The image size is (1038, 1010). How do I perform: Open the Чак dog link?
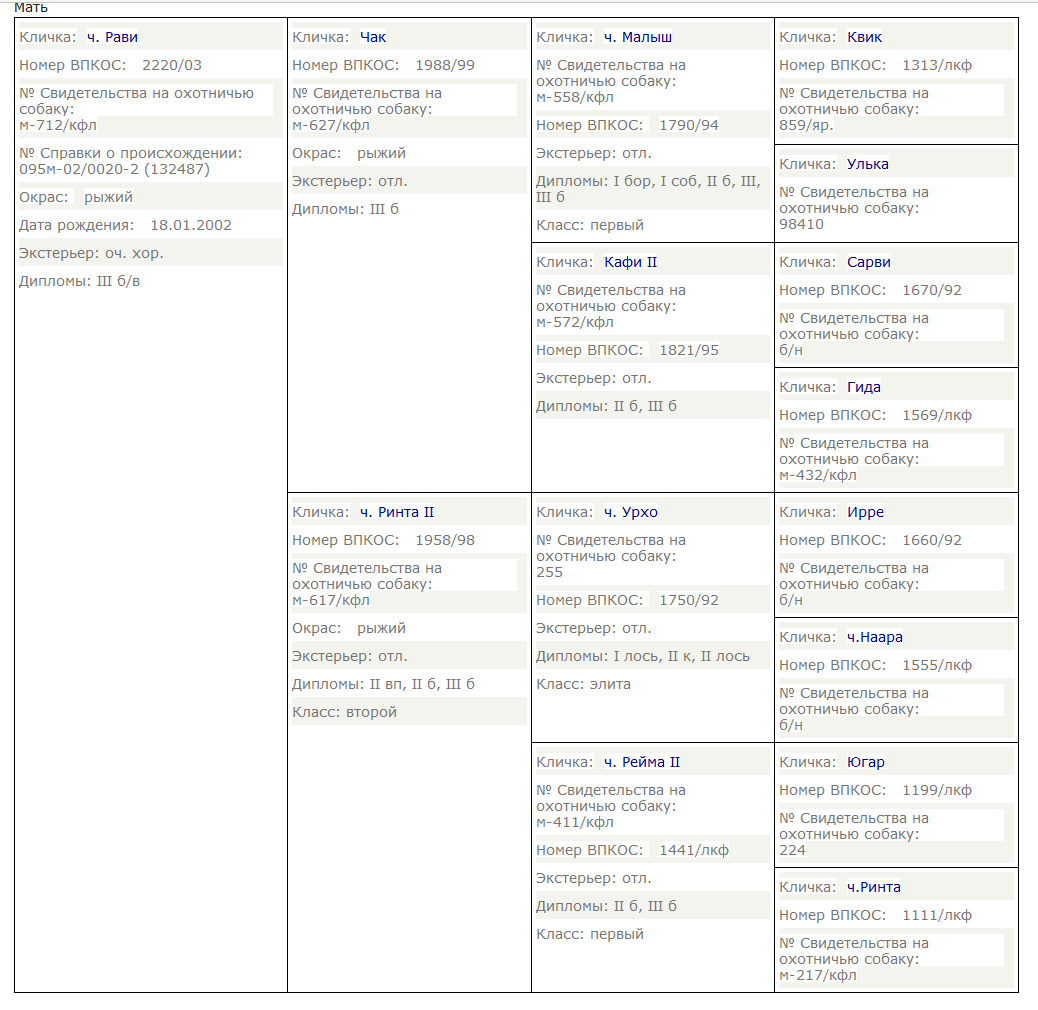373,37
